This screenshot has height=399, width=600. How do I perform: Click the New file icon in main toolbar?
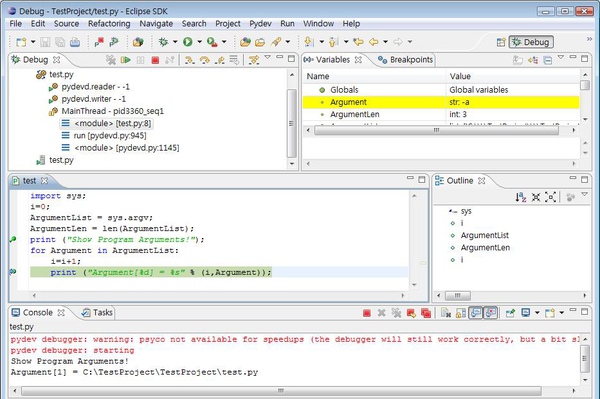[x=21, y=42]
